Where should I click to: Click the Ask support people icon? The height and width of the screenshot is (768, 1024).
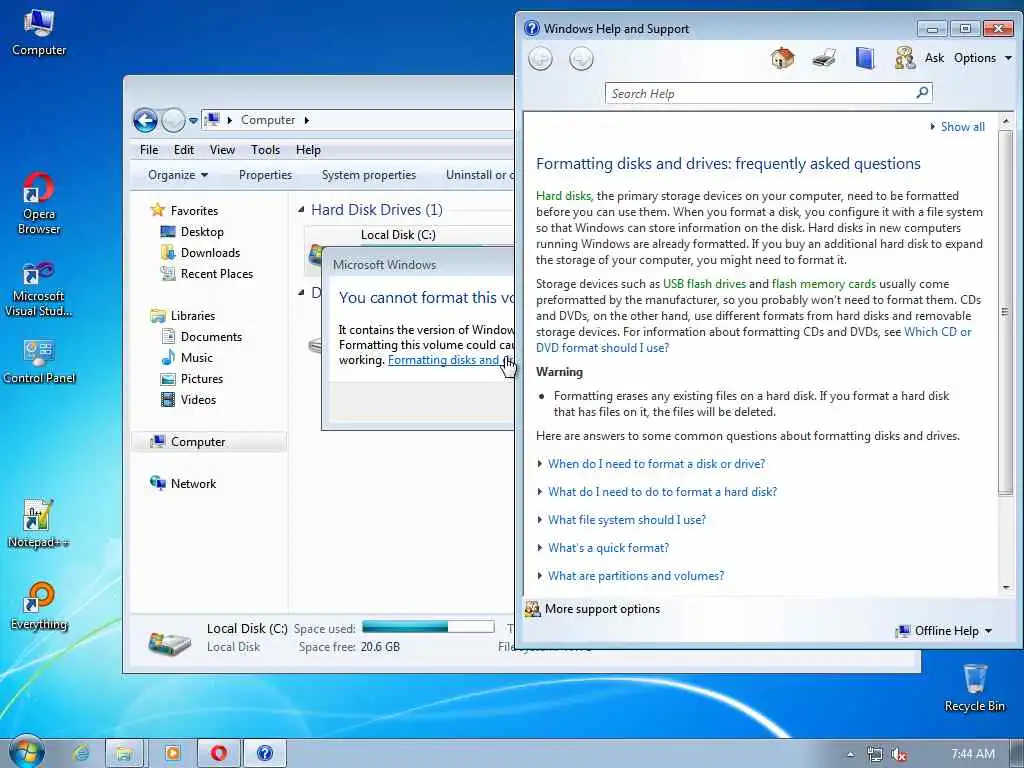(x=904, y=58)
